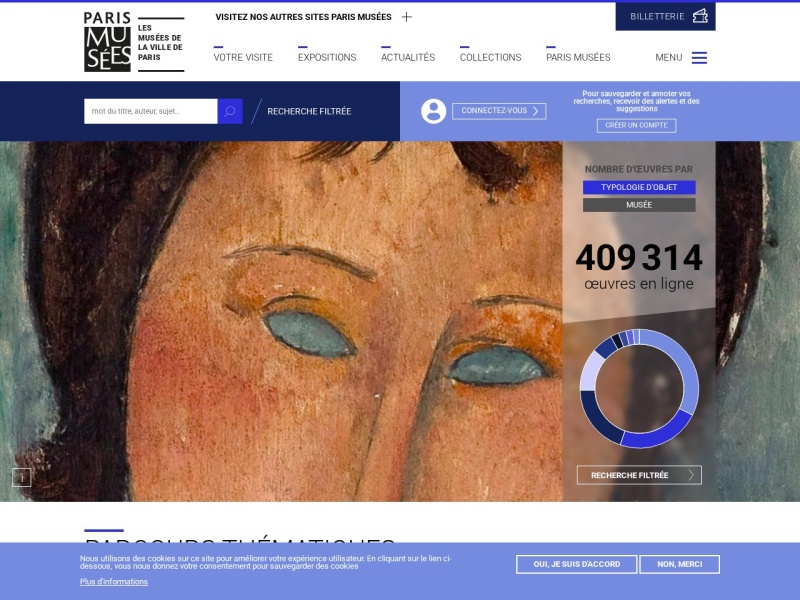Open the Collections menu item

(x=490, y=57)
